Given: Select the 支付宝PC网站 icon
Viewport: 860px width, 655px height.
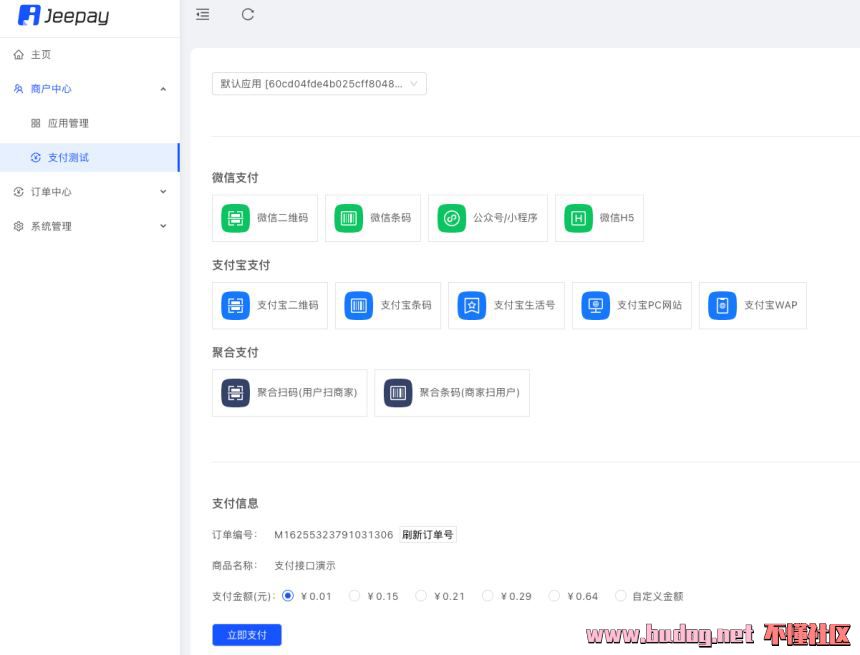Looking at the screenshot, I should (596, 306).
